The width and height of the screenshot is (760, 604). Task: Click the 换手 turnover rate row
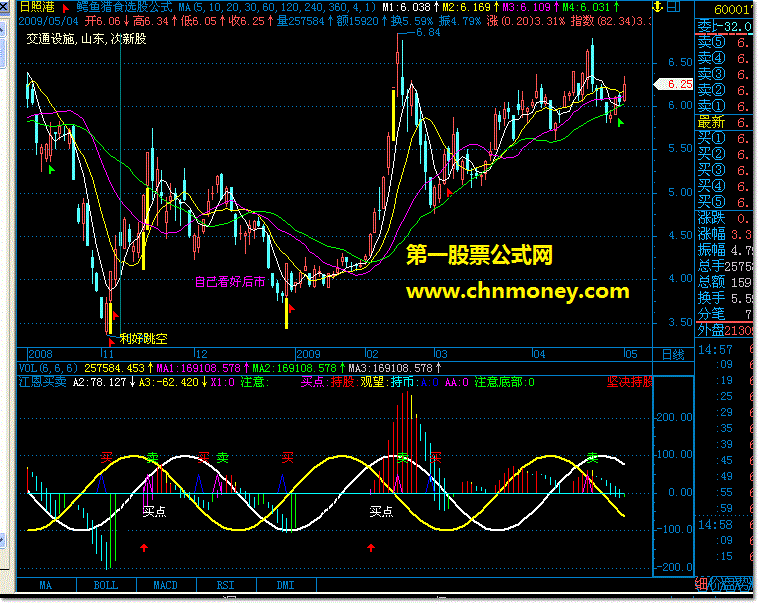724,298
